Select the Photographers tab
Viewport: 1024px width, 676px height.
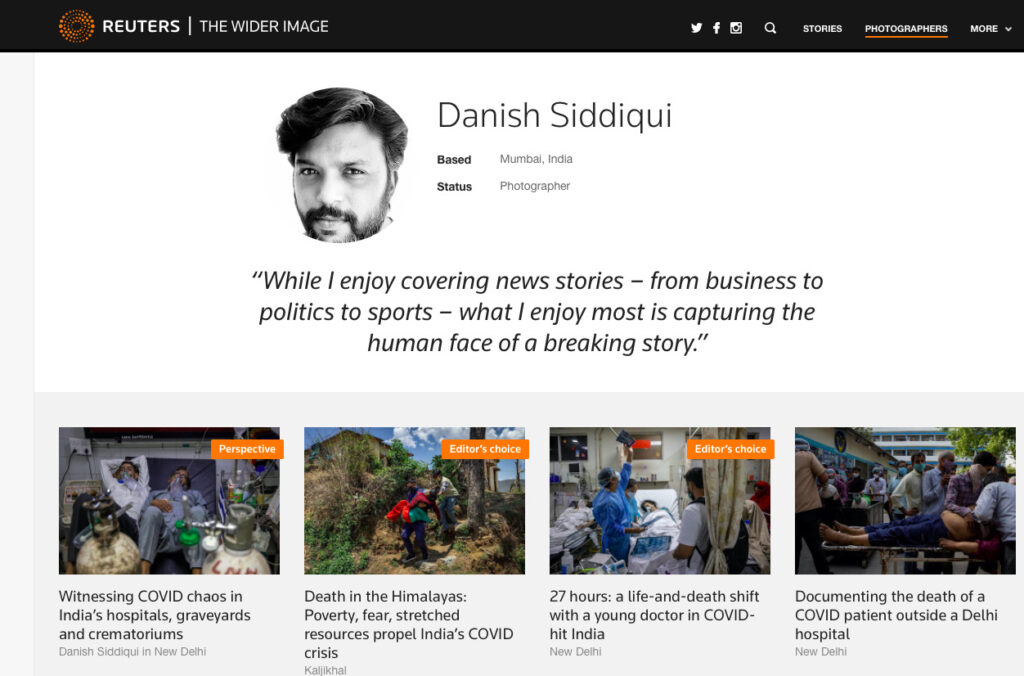tap(906, 29)
